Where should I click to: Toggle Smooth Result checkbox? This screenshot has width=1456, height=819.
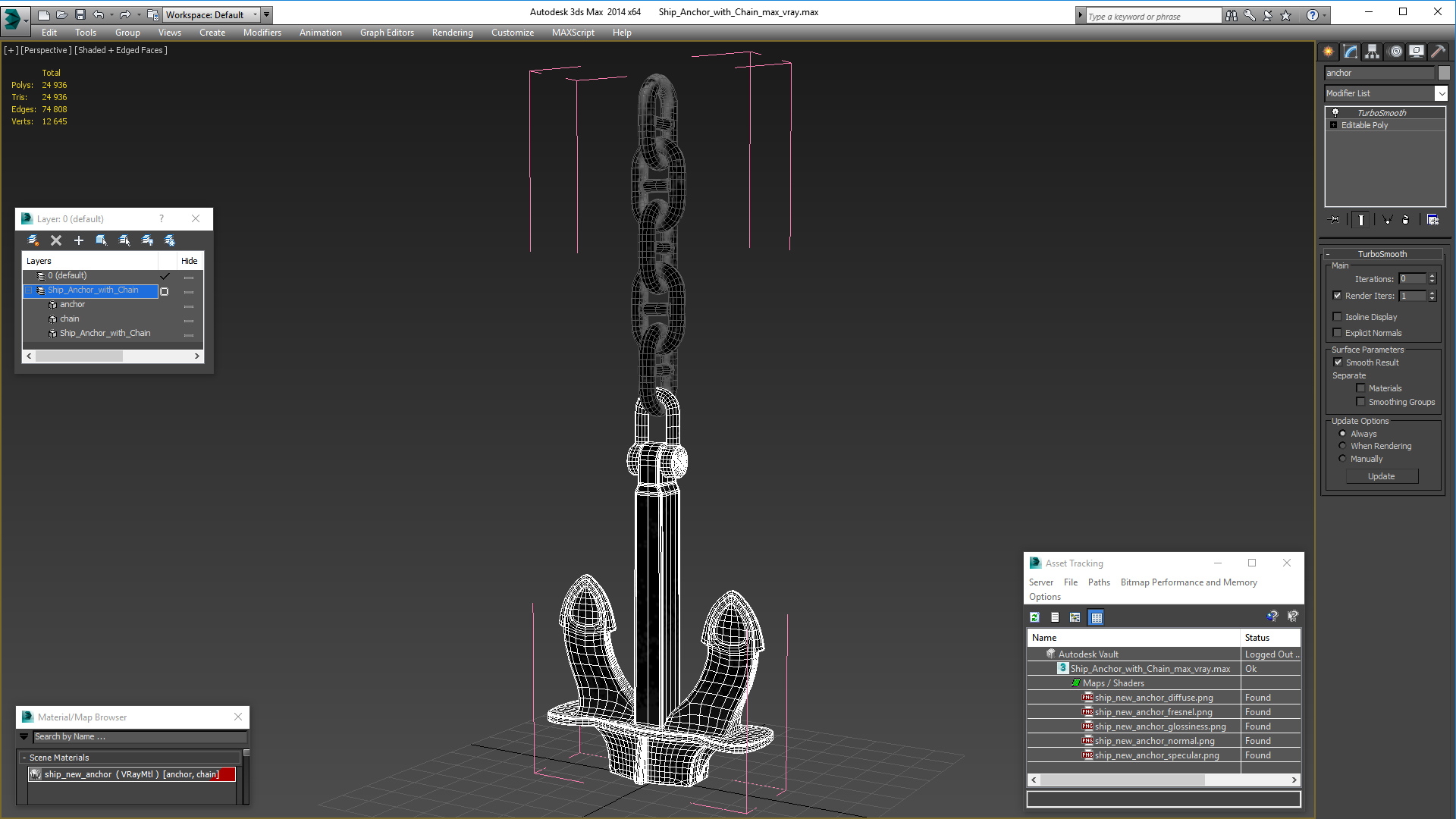coord(1338,362)
